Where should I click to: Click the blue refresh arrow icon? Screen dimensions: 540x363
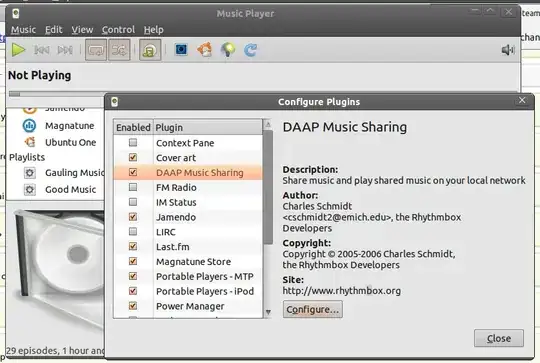click(250, 50)
